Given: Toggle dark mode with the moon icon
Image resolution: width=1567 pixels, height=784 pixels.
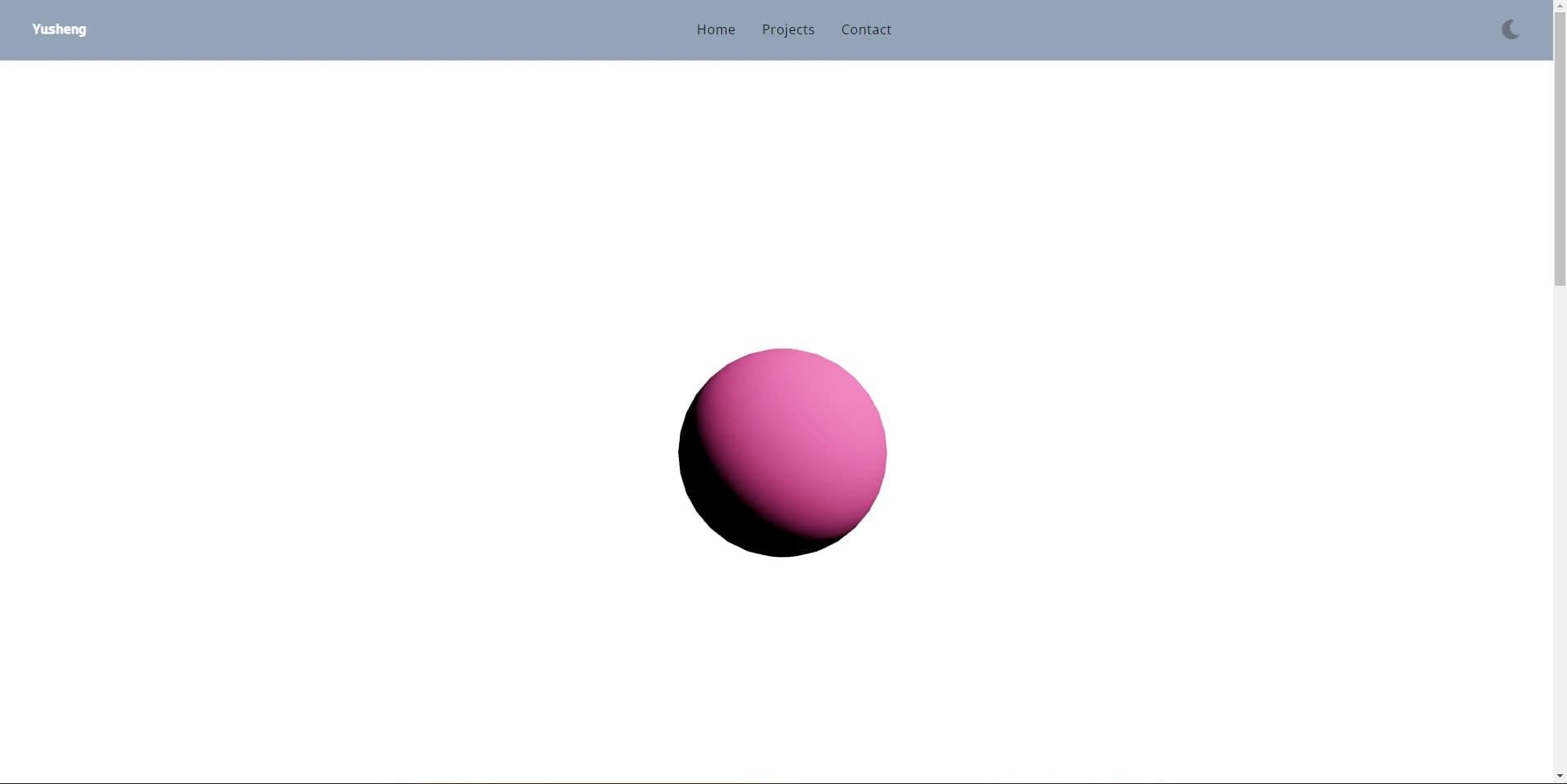Looking at the screenshot, I should pos(1510,29).
